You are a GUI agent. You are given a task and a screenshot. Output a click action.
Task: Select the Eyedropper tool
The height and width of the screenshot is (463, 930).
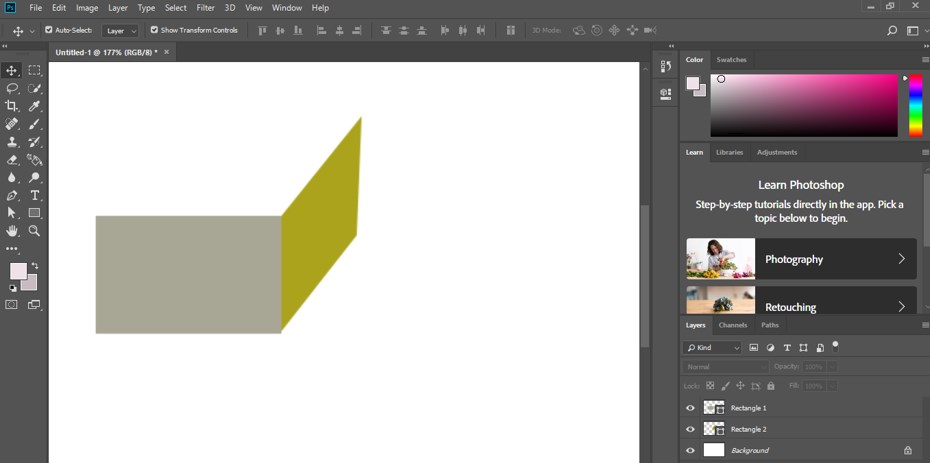coord(34,106)
